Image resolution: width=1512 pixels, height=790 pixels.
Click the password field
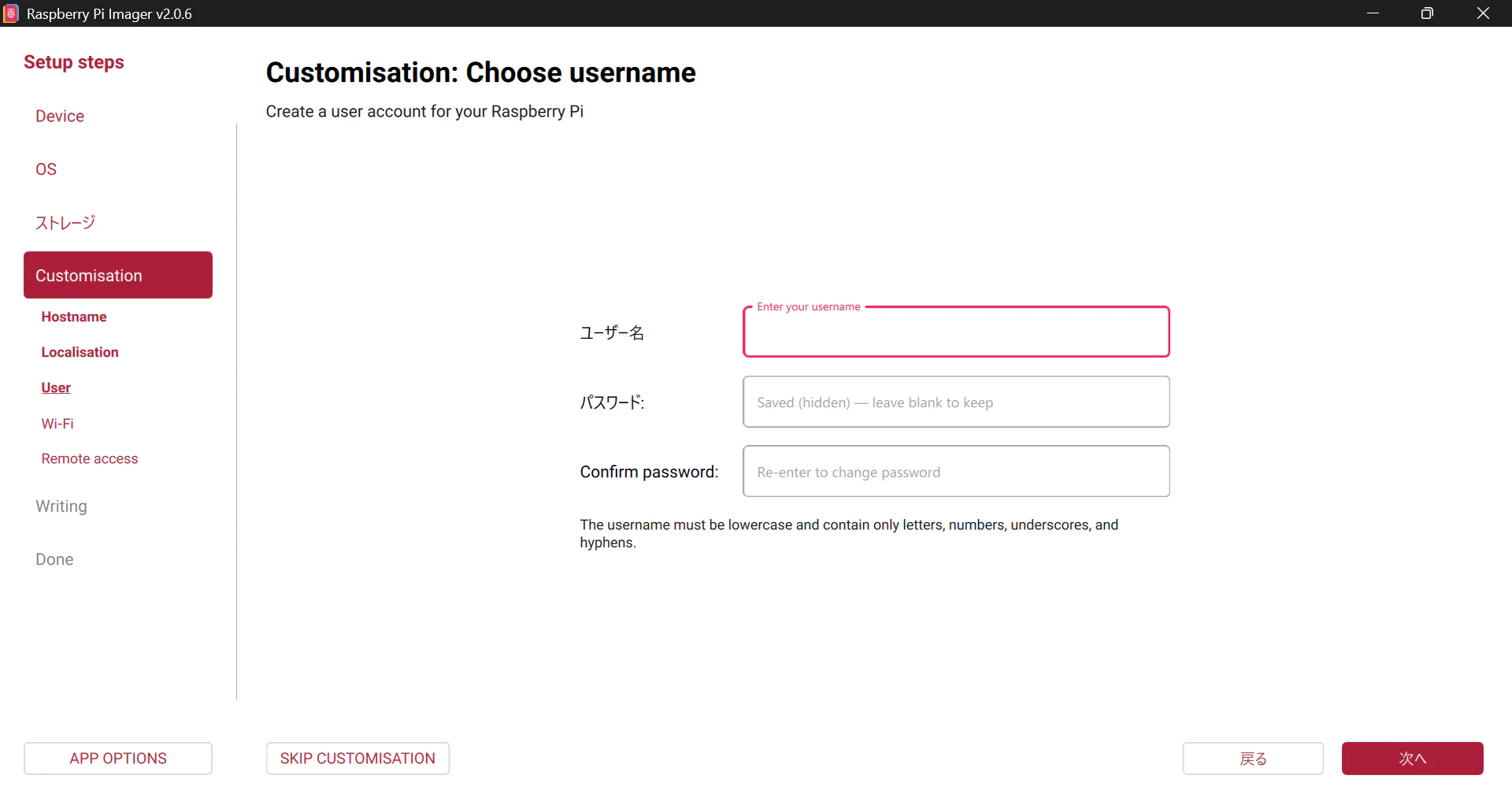956,402
